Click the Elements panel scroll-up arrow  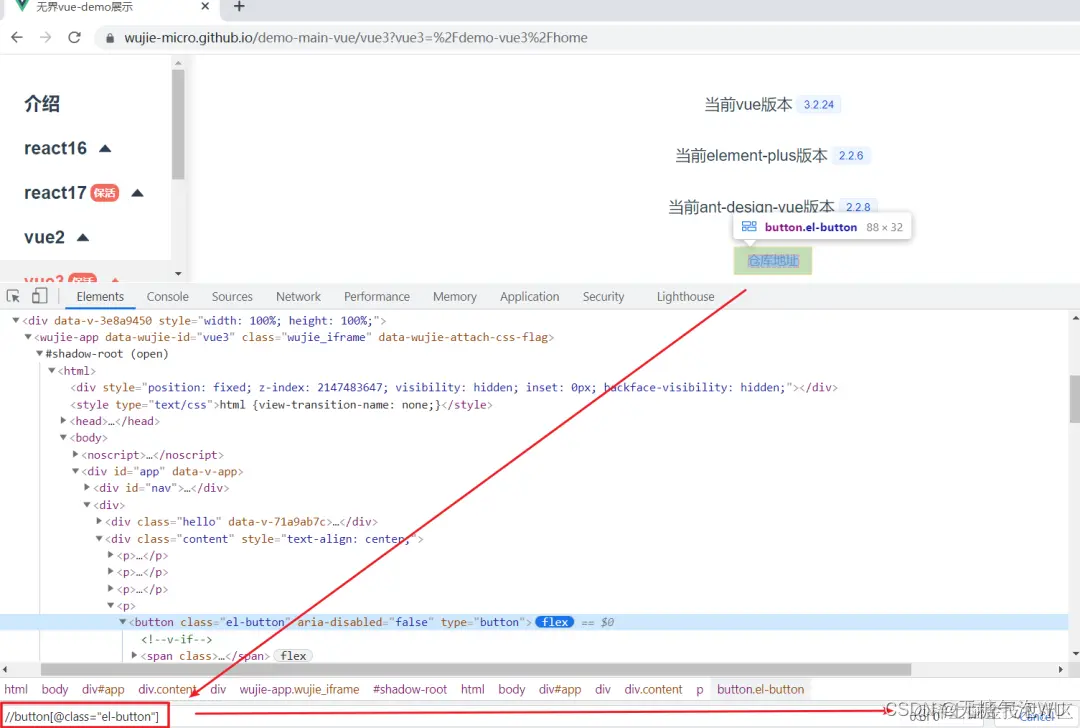coord(1074,318)
